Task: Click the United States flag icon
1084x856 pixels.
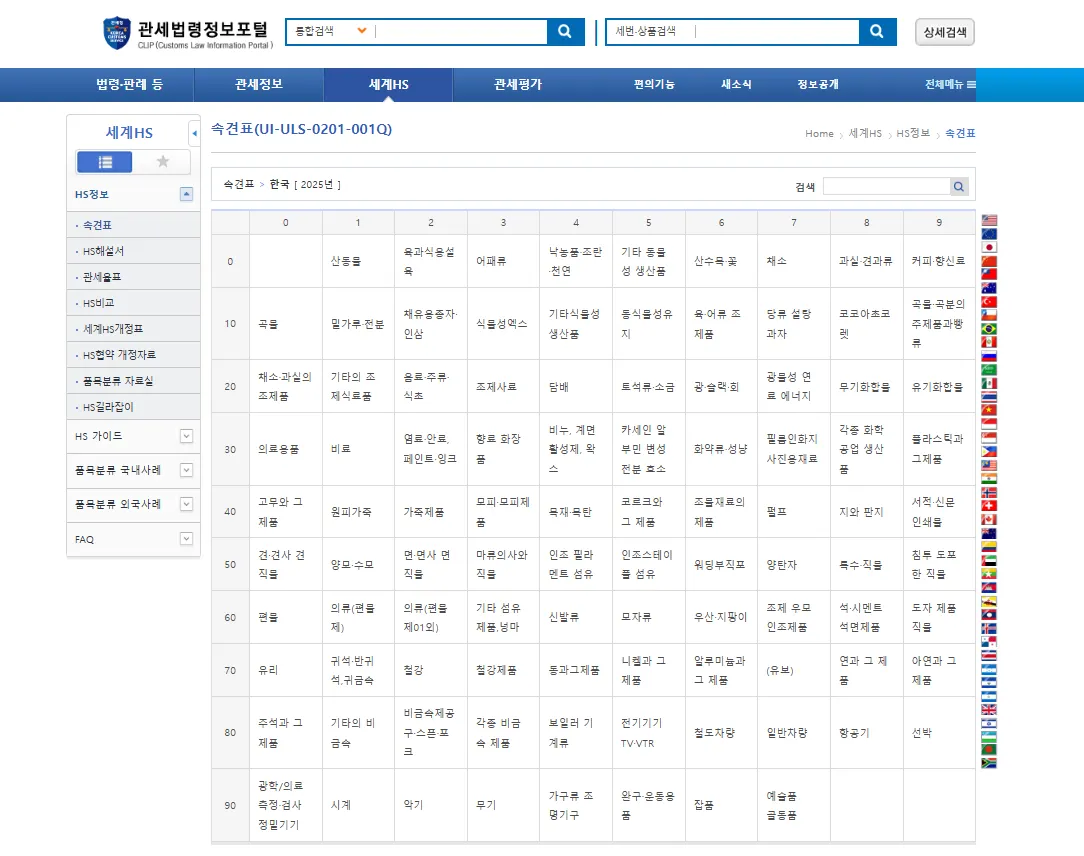Action: tap(989, 221)
